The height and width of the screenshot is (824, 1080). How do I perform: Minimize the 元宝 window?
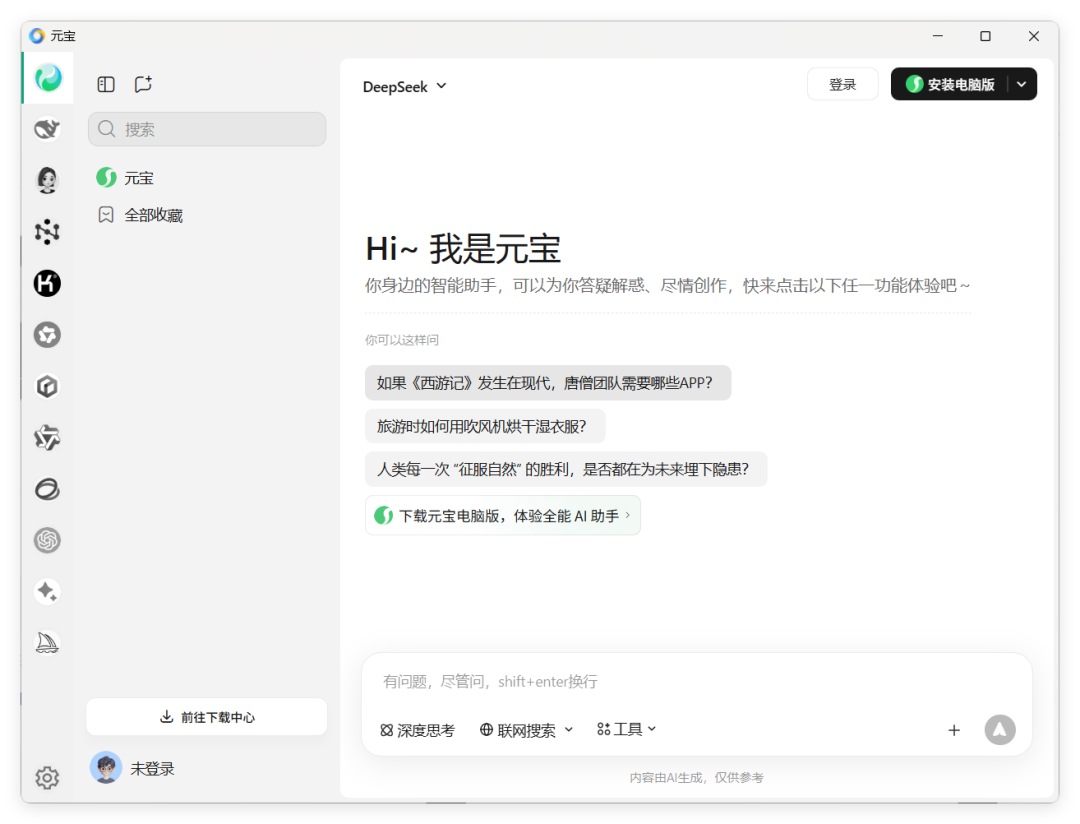[937, 36]
